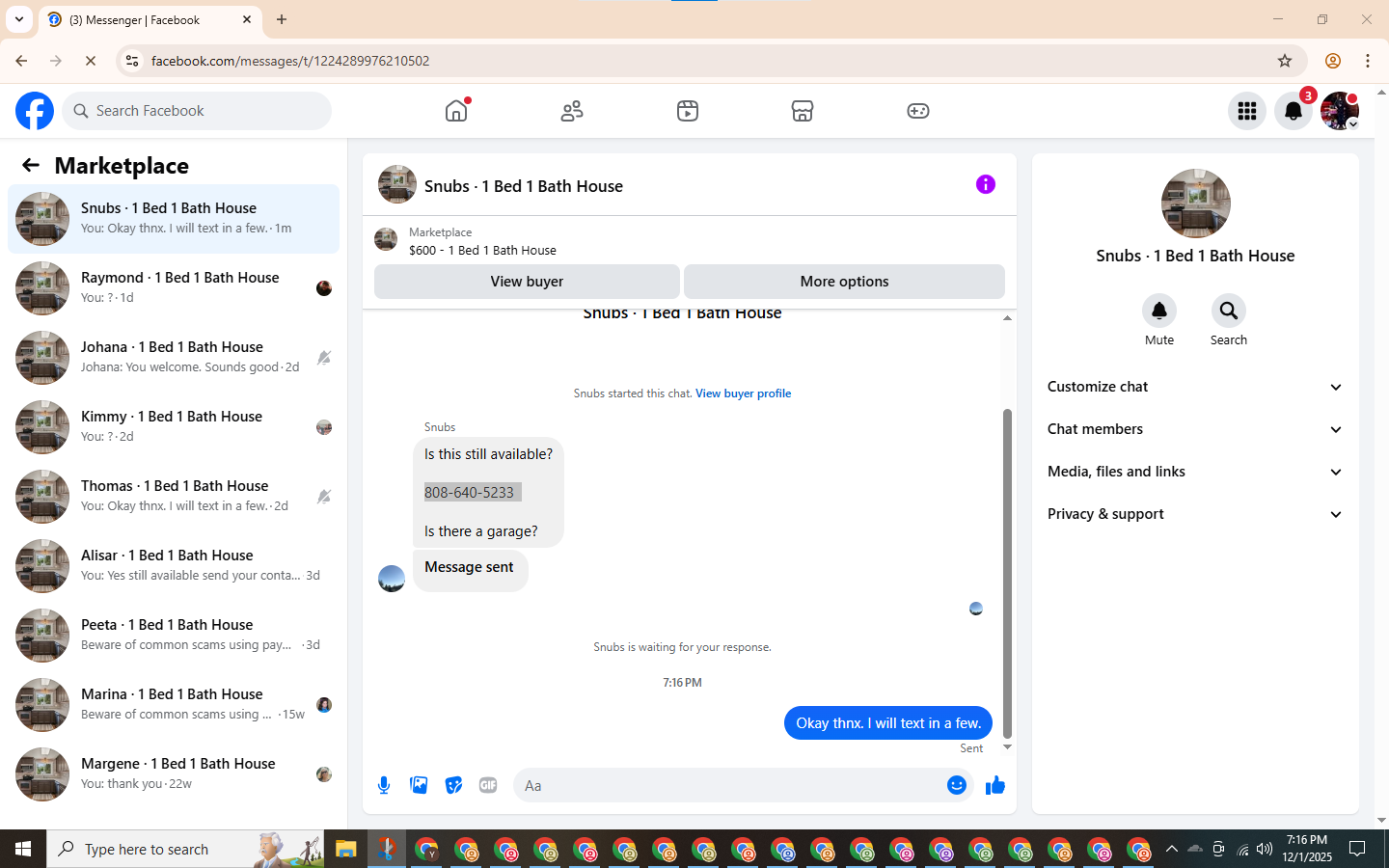The width and height of the screenshot is (1389, 868).
Task: Open the account profile picture menu
Action: click(1340, 111)
